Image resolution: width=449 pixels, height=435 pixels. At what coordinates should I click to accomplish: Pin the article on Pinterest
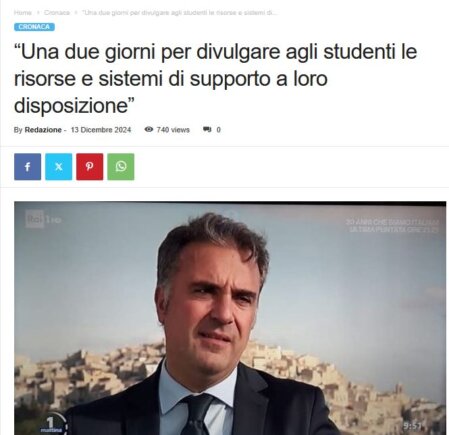[x=89, y=167]
